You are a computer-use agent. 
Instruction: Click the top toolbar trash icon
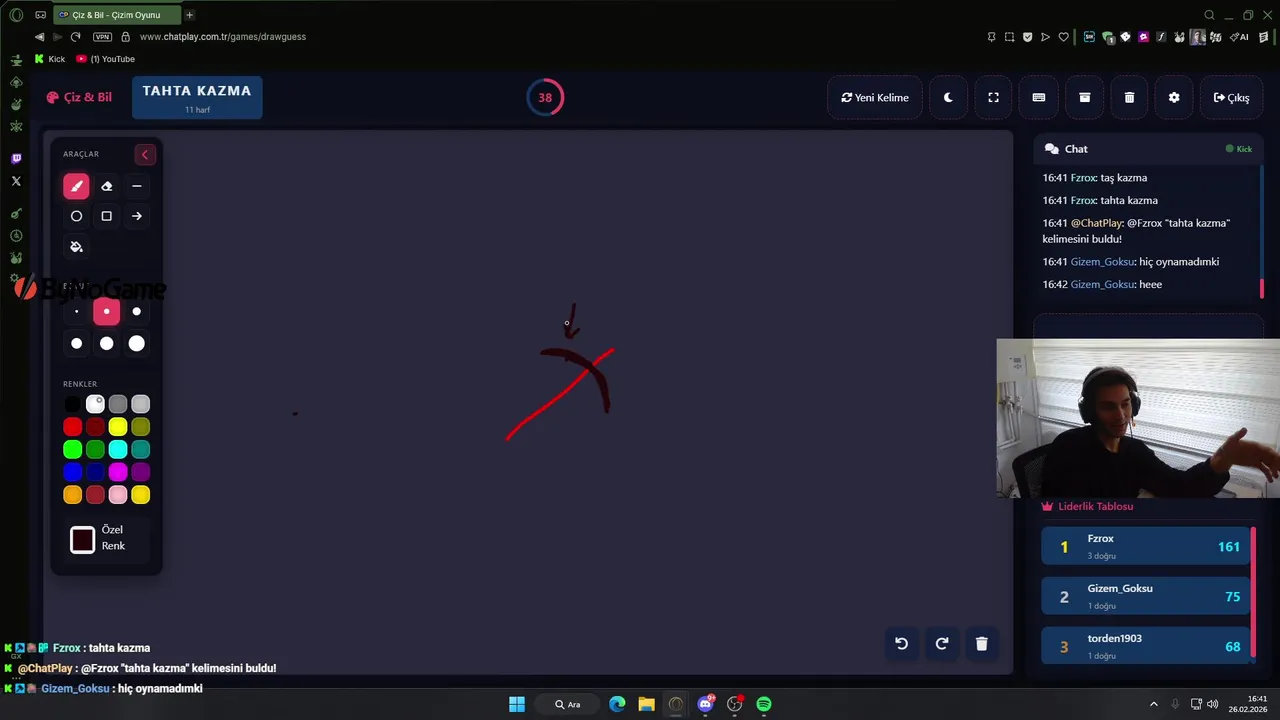point(1129,98)
